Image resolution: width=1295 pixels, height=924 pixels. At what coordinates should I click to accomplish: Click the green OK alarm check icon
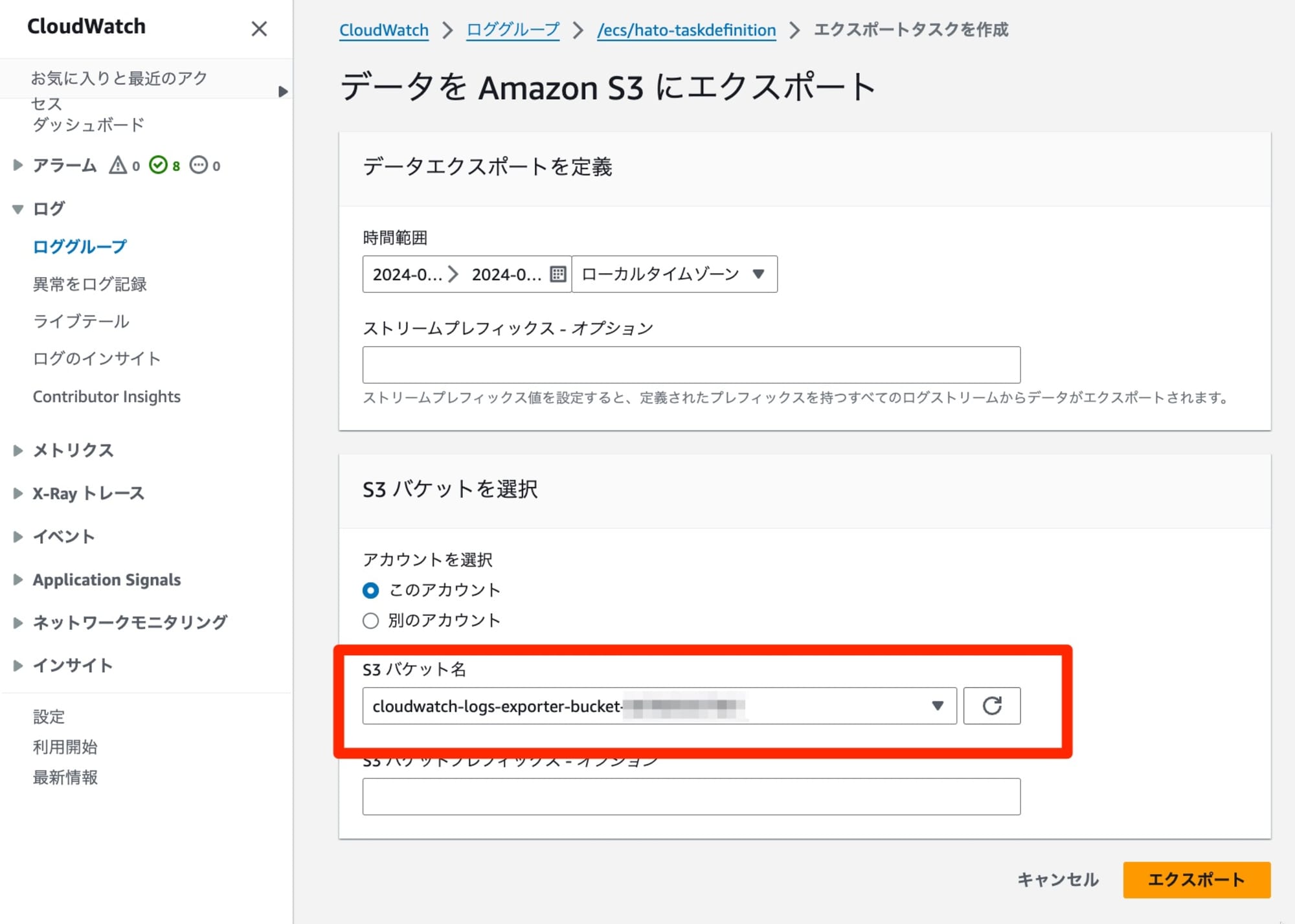click(x=158, y=165)
